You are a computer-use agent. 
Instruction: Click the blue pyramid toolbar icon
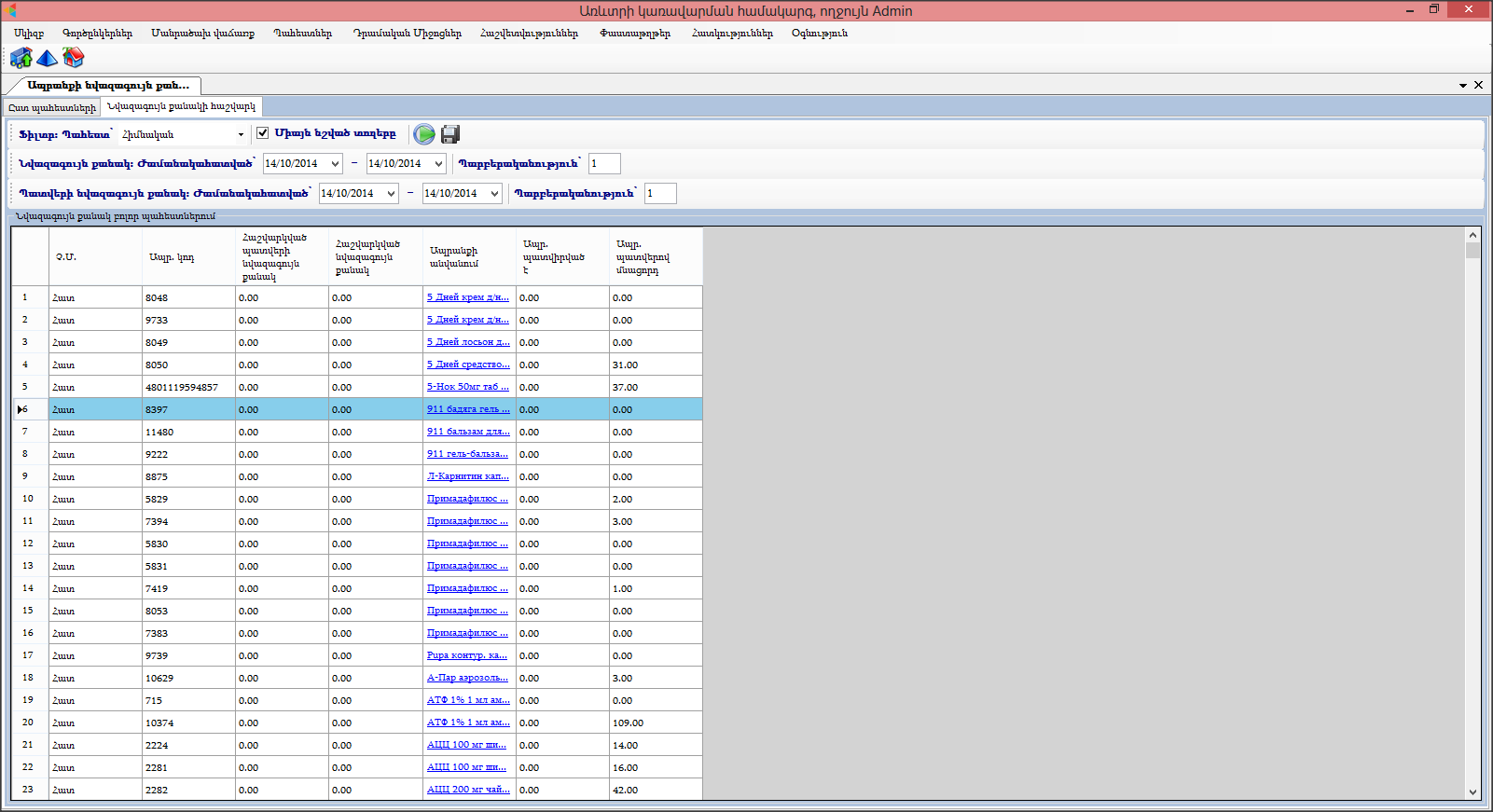(x=47, y=59)
